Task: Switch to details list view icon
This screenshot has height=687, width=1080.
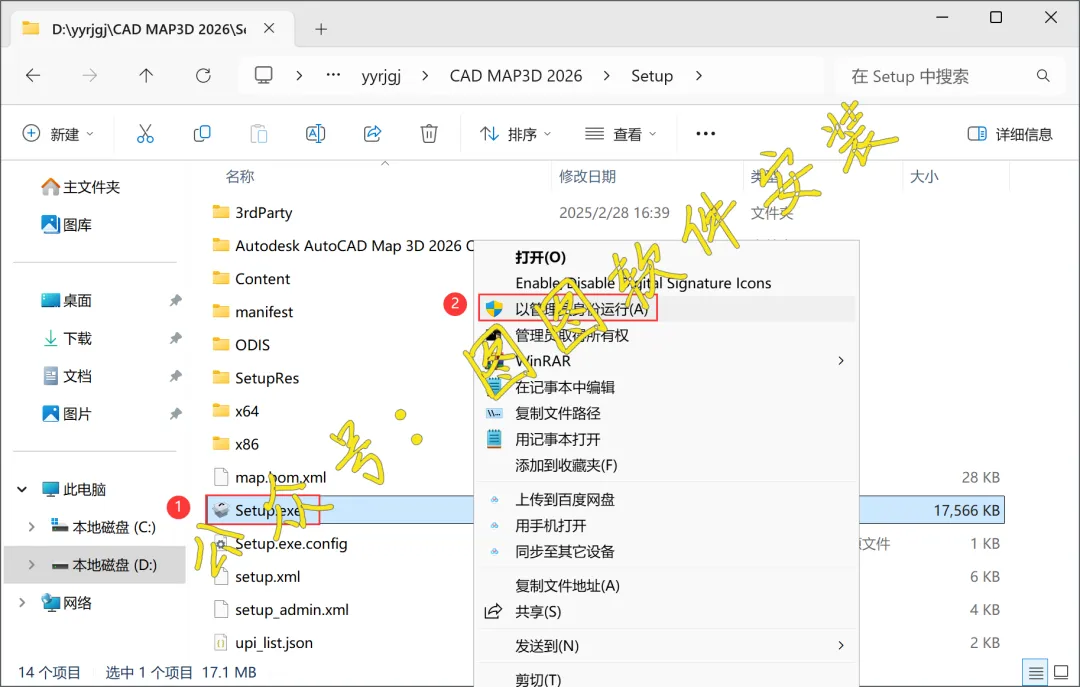Action: click(x=1035, y=672)
